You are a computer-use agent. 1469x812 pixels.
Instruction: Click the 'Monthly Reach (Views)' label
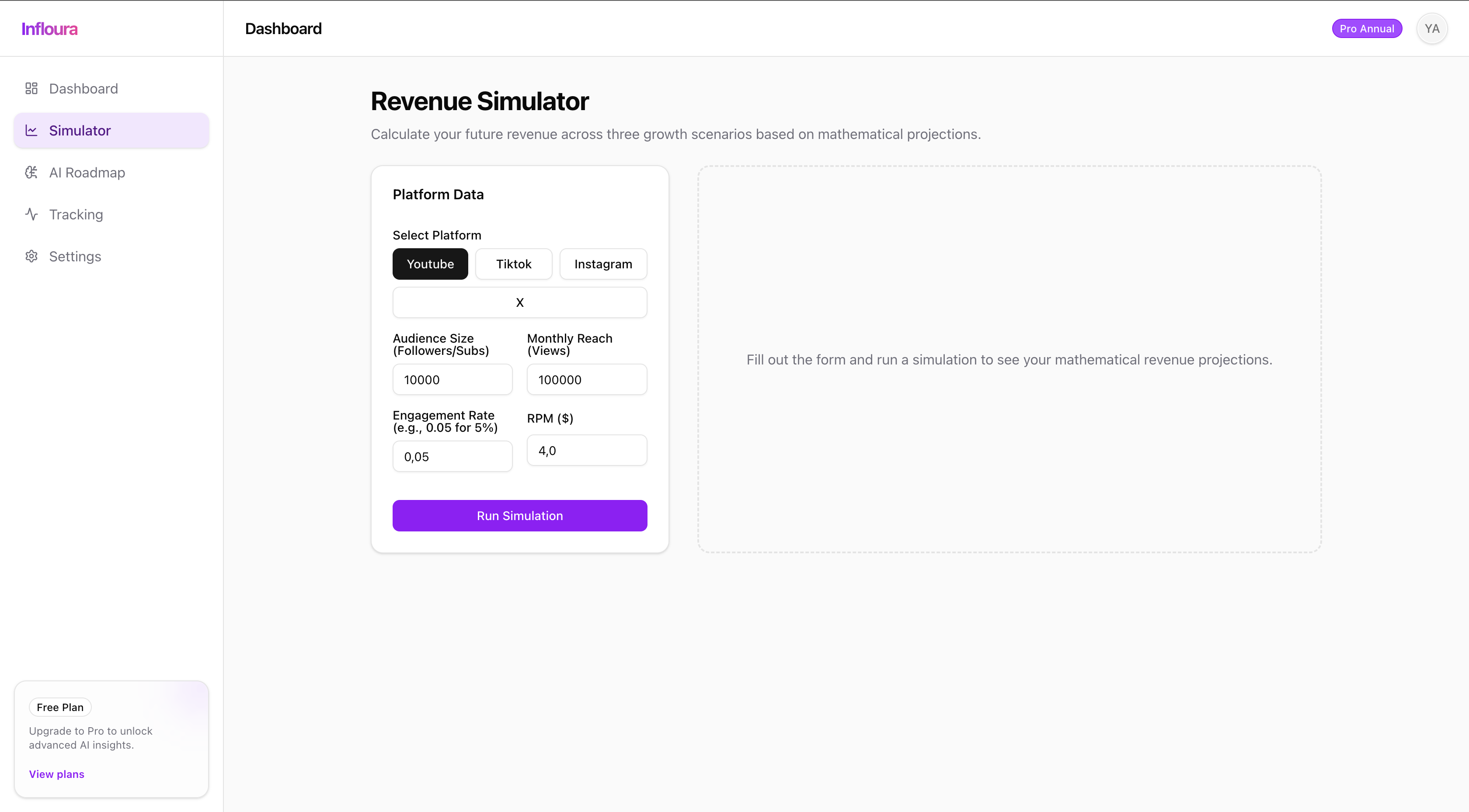click(570, 344)
